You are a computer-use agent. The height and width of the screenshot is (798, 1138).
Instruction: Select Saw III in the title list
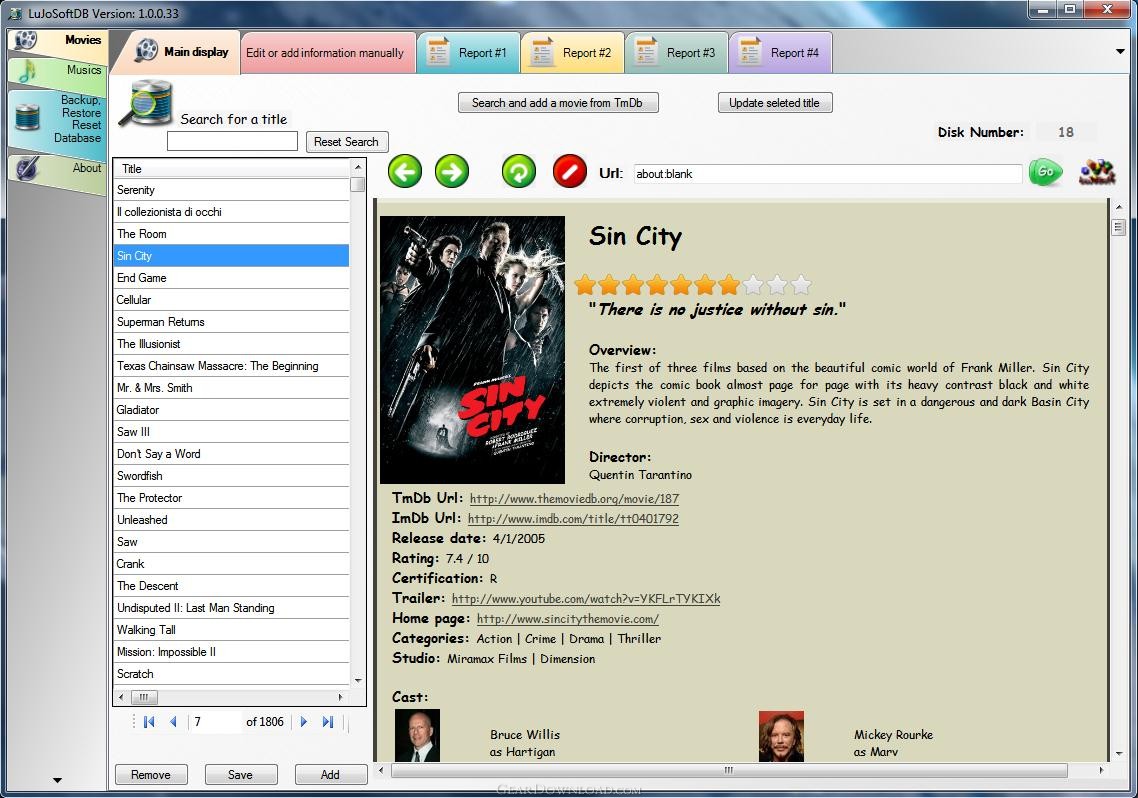[x=232, y=432]
